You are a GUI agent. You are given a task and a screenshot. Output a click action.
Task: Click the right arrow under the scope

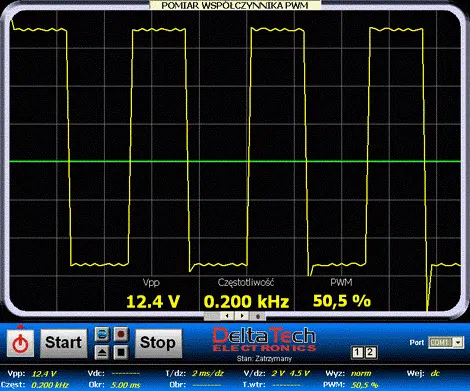pyautogui.click(x=242, y=316)
